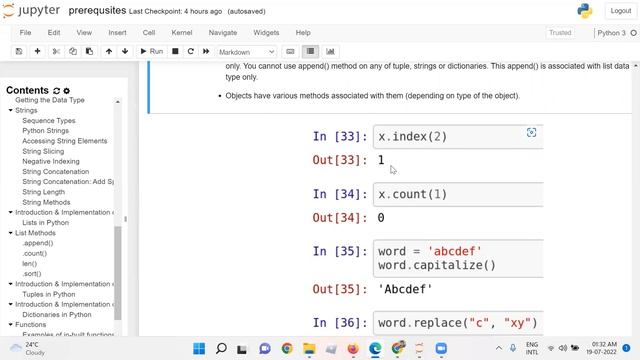Click the word.replace code cell
Image resolution: width=640 pixels, height=360 pixels.
click(x=458, y=323)
